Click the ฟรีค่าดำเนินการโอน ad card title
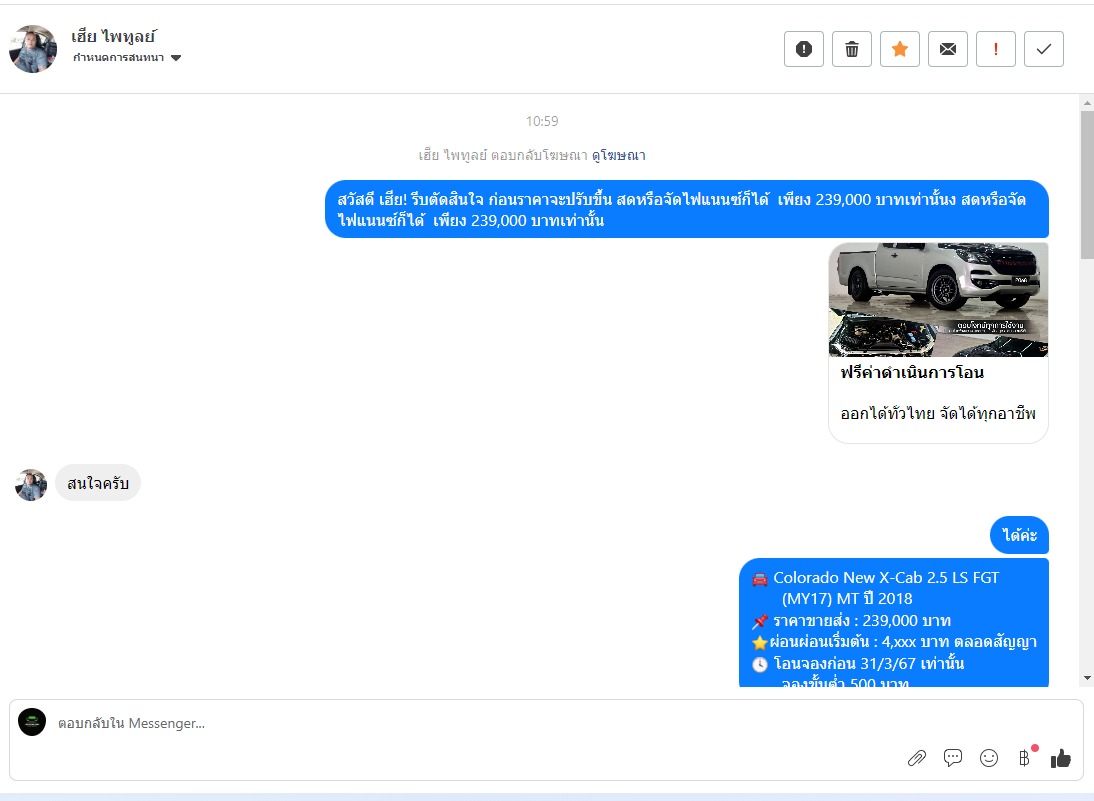The height and width of the screenshot is (801, 1094). [912, 373]
